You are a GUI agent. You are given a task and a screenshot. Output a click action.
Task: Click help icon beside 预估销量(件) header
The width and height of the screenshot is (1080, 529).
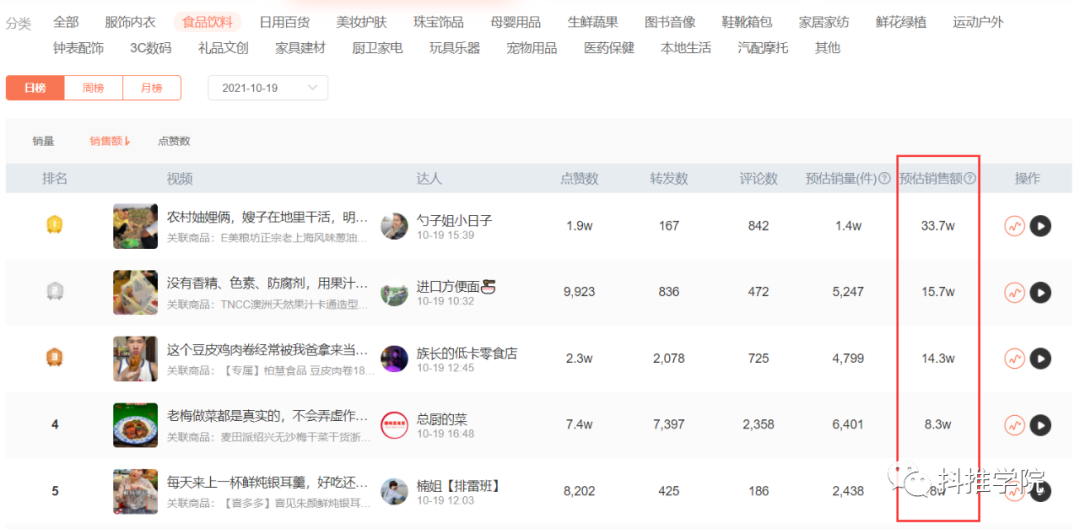click(x=884, y=179)
